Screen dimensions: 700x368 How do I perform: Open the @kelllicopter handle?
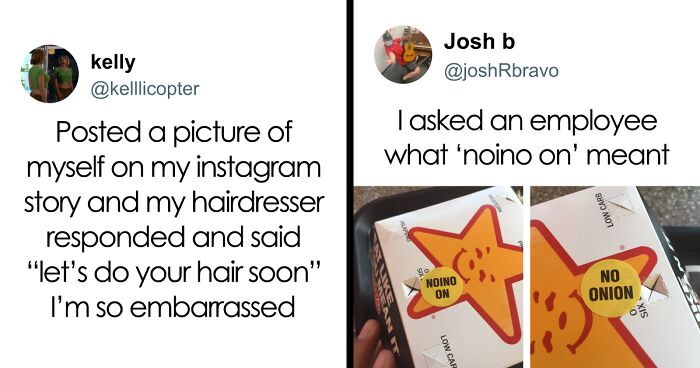(145, 89)
